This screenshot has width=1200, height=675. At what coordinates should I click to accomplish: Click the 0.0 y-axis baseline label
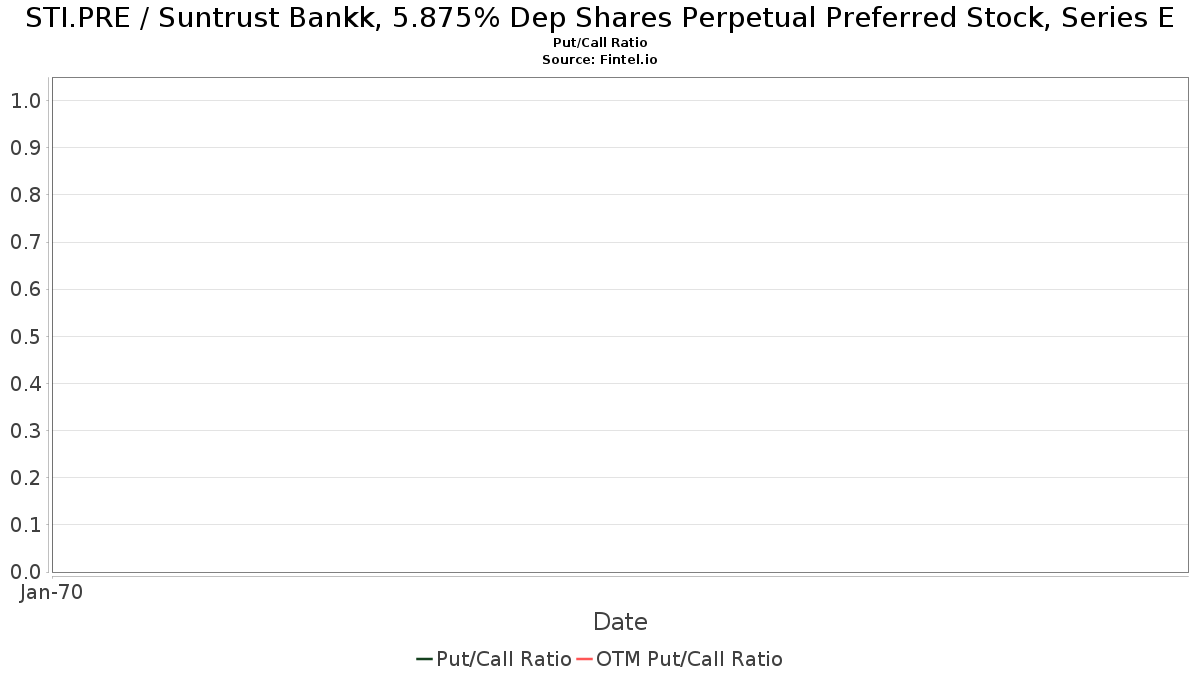coord(25,572)
